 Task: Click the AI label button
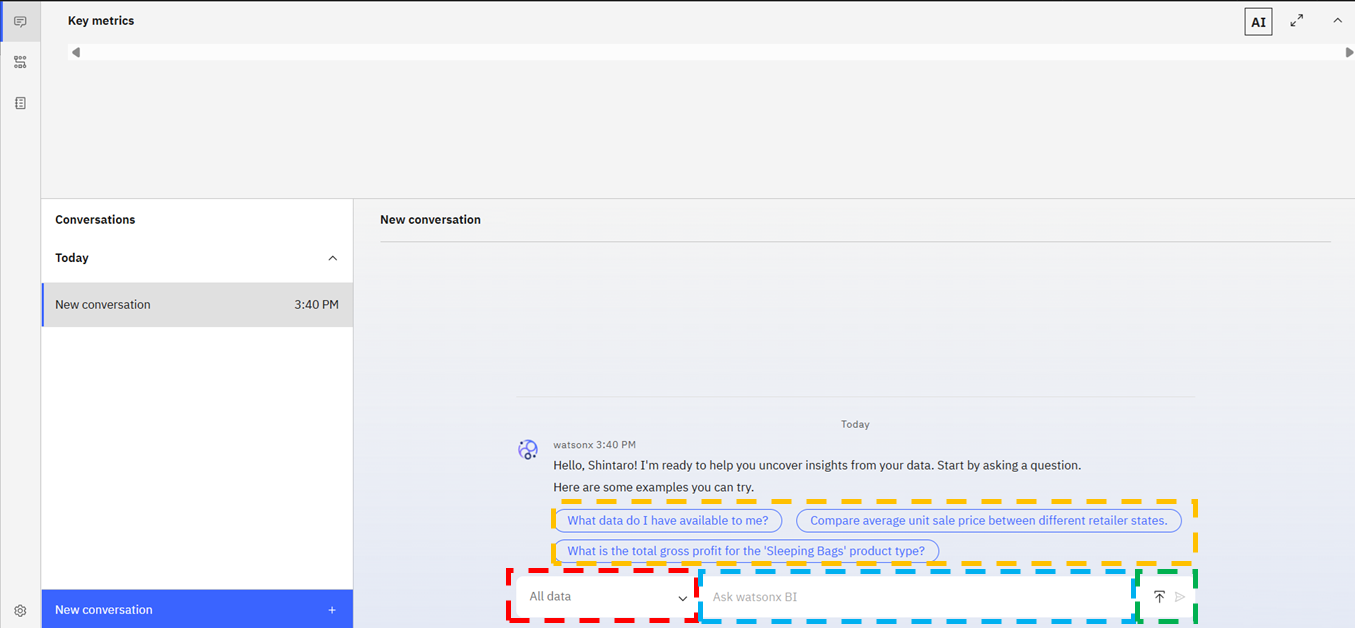pyautogui.click(x=1258, y=22)
